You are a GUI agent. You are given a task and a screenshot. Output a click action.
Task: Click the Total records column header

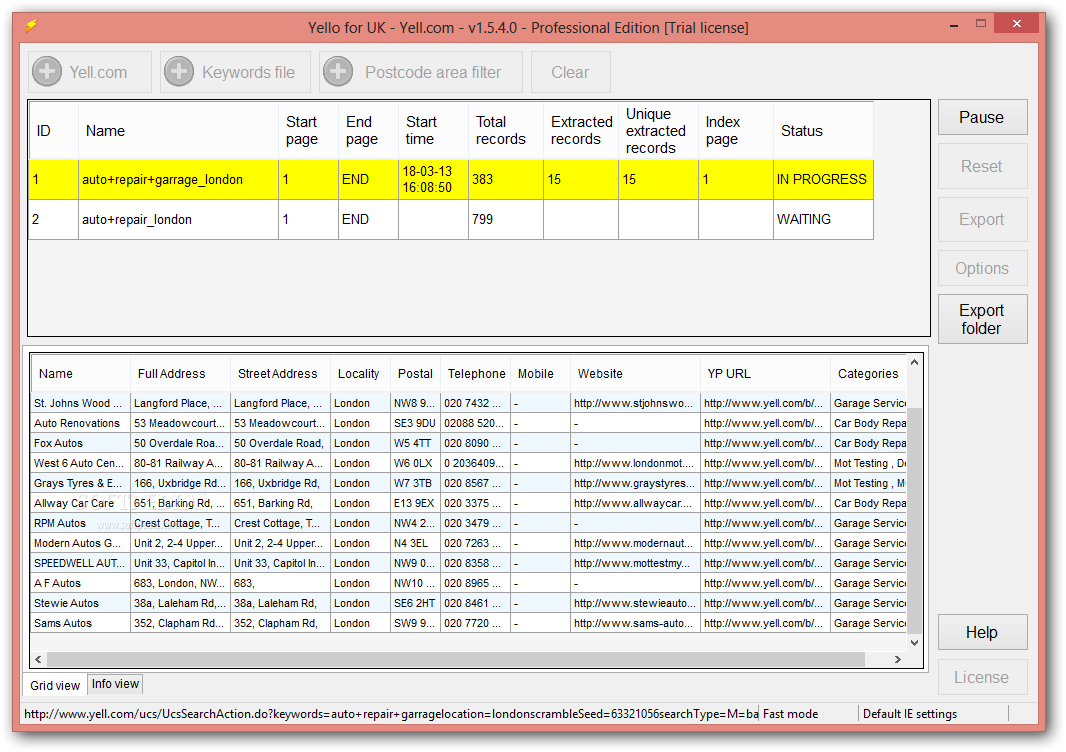click(x=506, y=131)
